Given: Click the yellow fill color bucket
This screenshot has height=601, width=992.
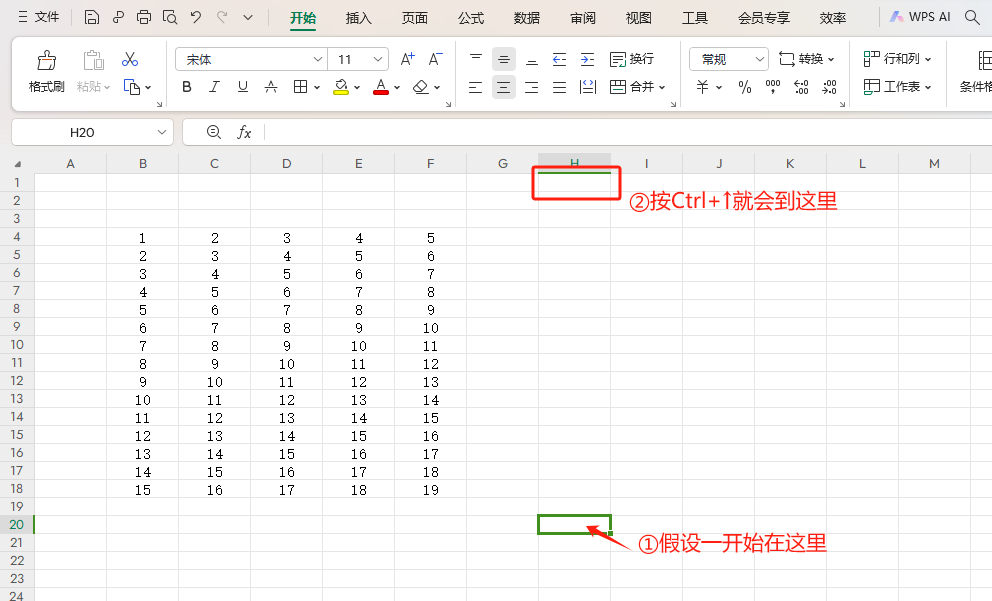Looking at the screenshot, I should [x=341, y=87].
